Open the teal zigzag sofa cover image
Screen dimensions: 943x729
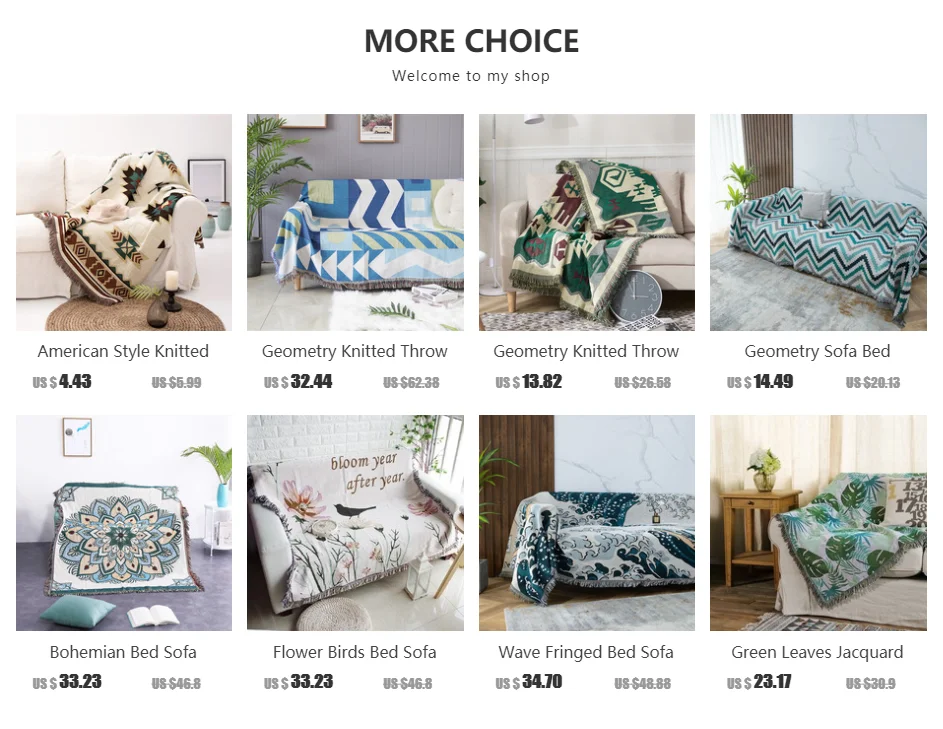[819, 222]
